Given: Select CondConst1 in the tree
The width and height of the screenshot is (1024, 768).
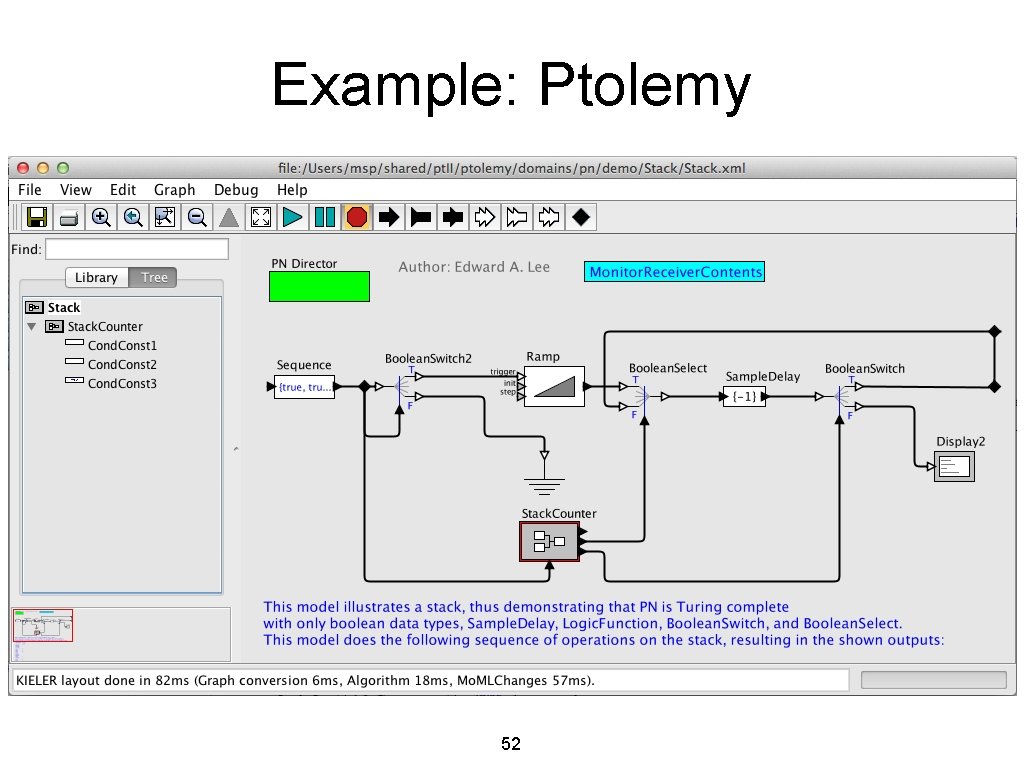Looking at the screenshot, I should (111, 345).
